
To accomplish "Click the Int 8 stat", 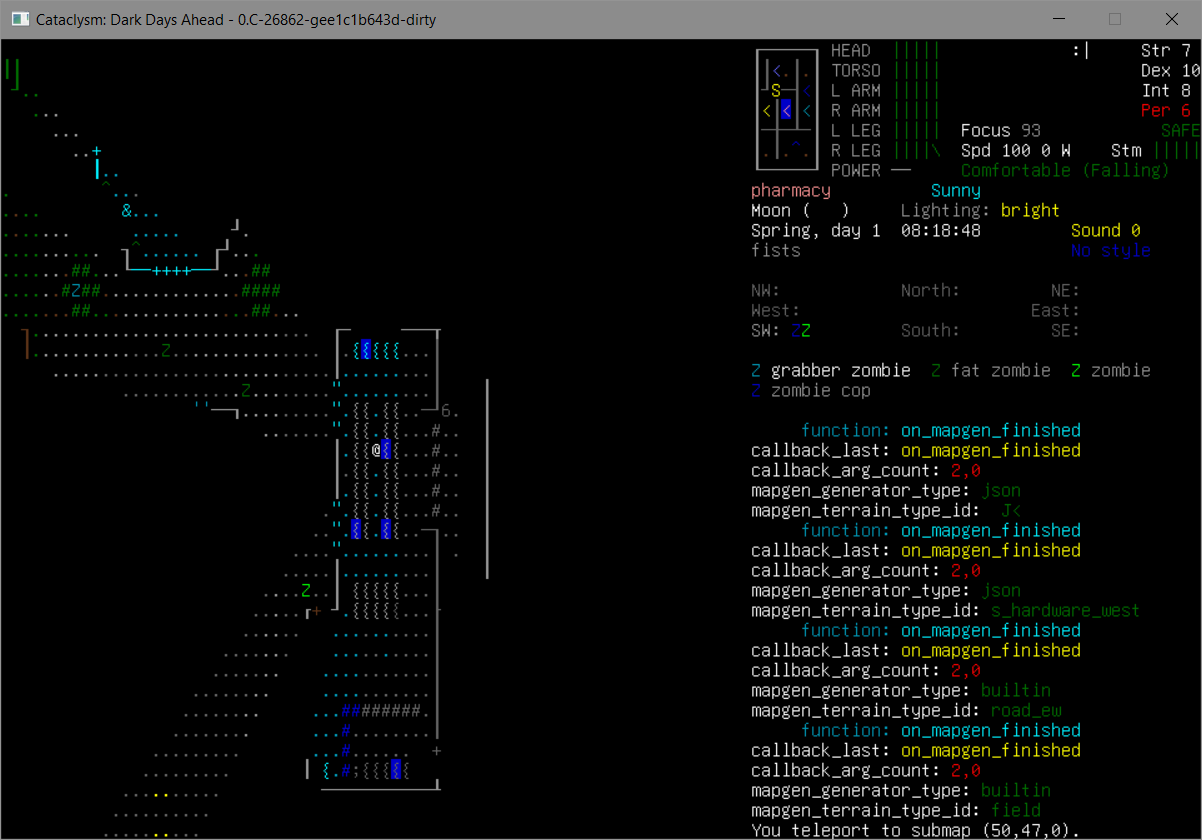I will coord(1166,90).
